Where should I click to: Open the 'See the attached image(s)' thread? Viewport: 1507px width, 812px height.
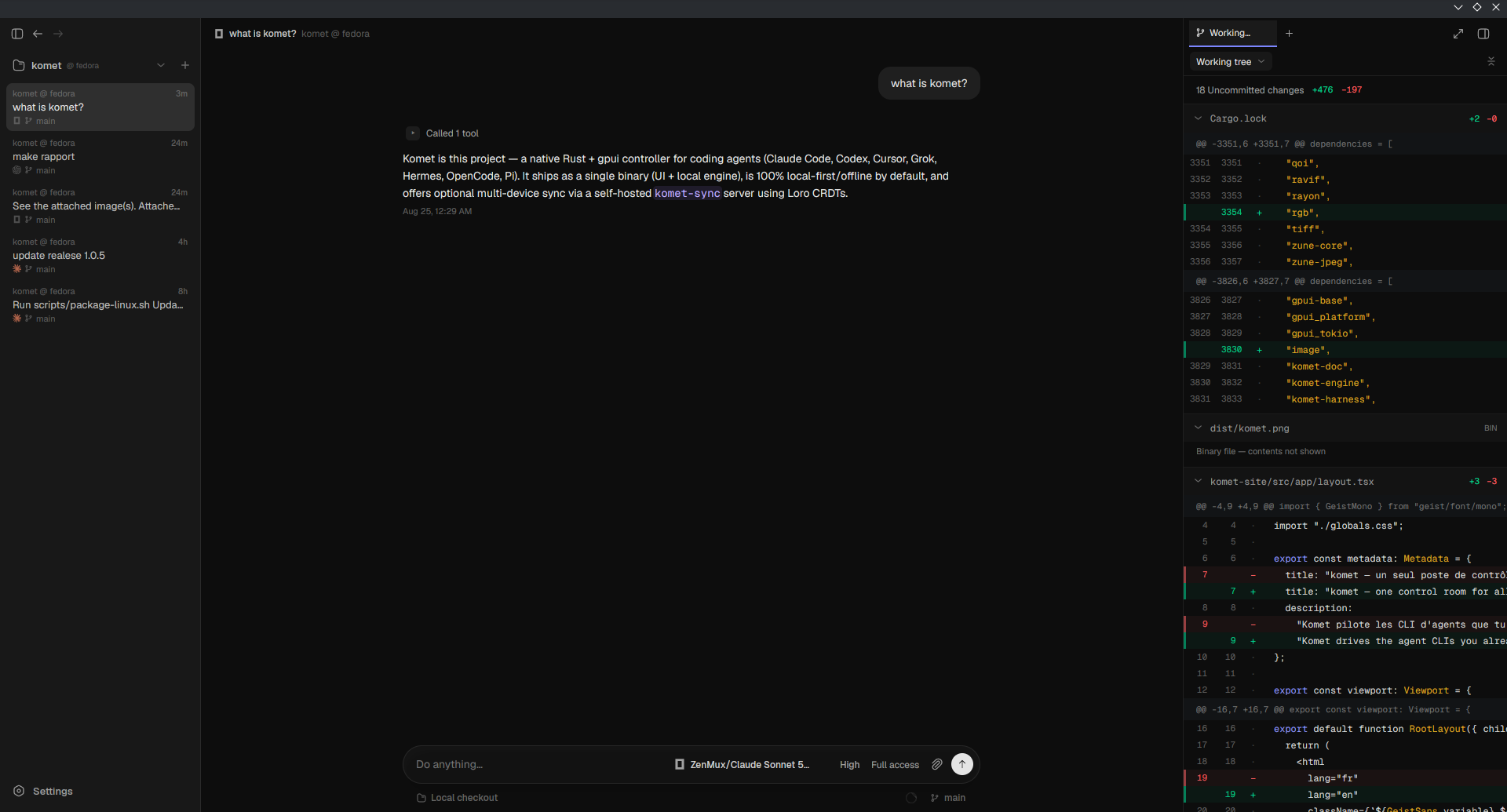[x=100, y=206]
